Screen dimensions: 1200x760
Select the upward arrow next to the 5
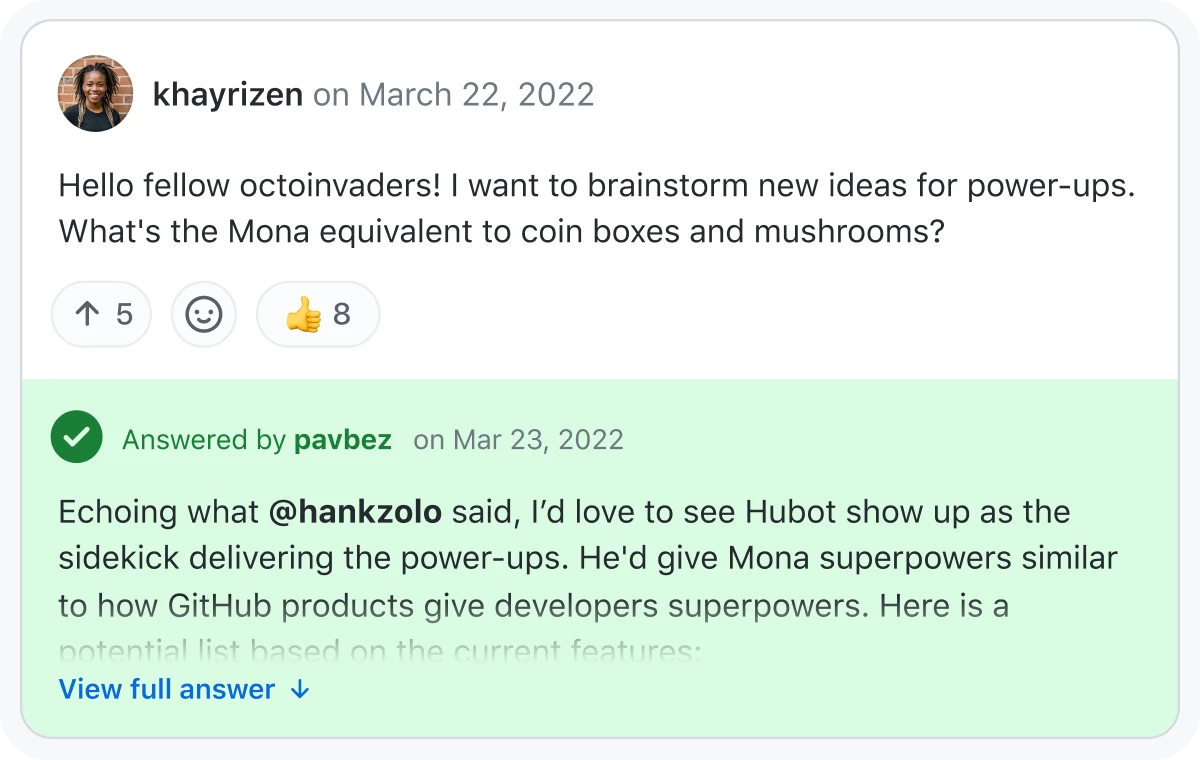[x=89, y=314]
